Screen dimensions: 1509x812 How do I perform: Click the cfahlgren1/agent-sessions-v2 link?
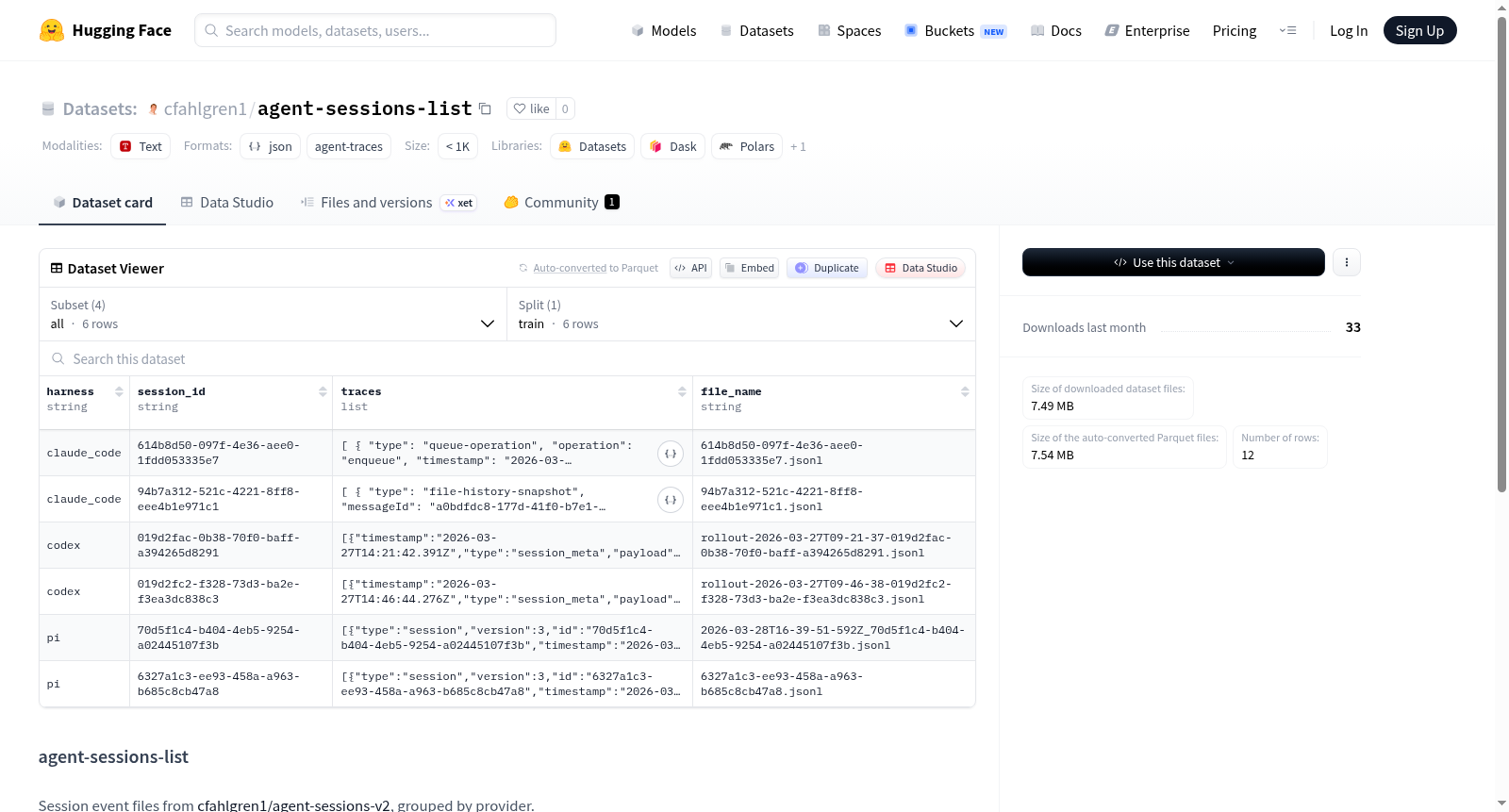(x=293, y=804)
